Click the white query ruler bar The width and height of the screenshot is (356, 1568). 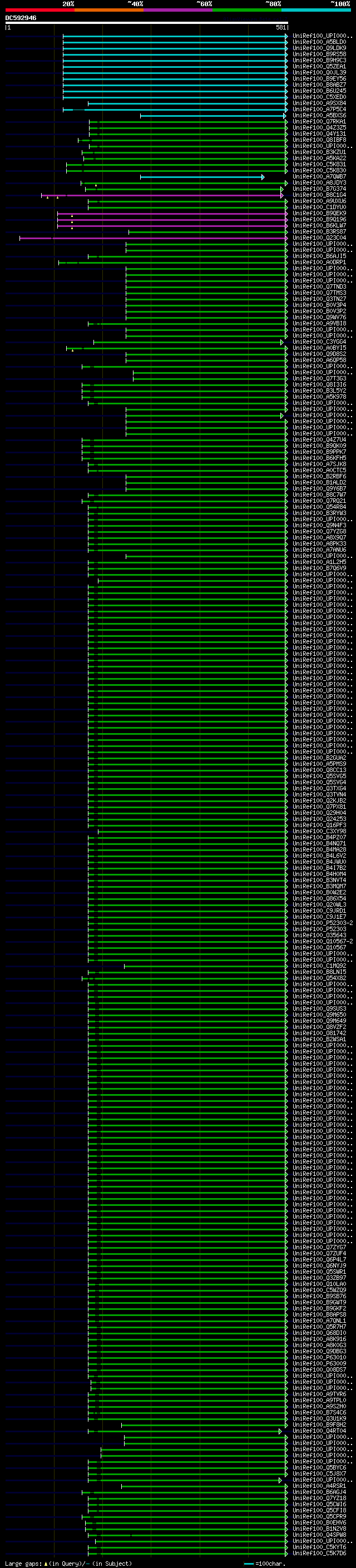click(147, 23)
